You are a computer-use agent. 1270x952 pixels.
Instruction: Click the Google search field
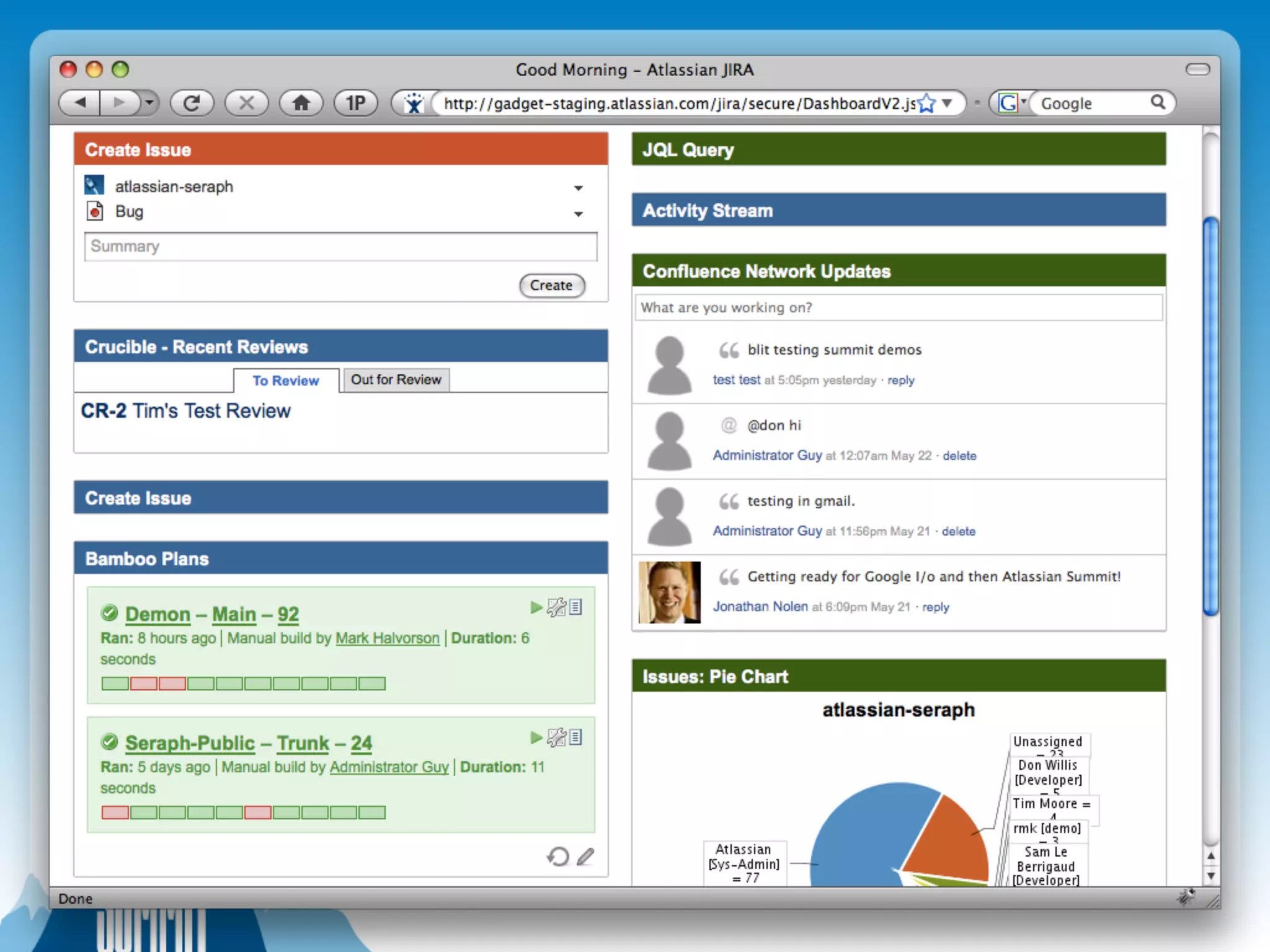[x=1093, y=103]
